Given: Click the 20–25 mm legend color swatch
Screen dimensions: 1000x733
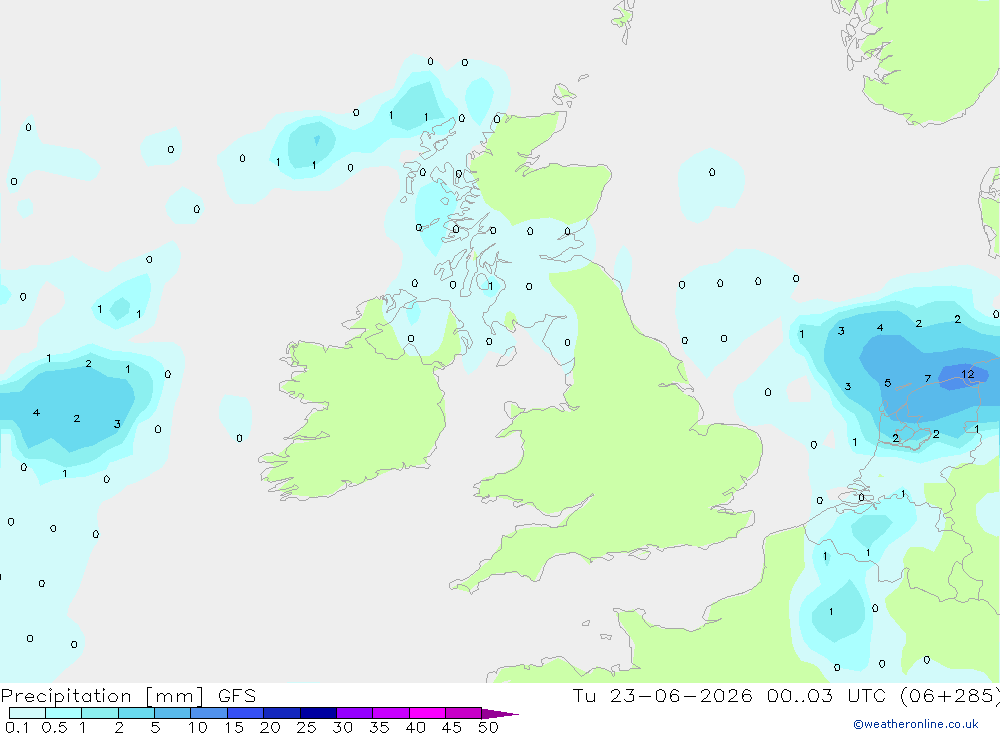Looking at the screenshot, I should pyautogui.click(x=282, y=713).
